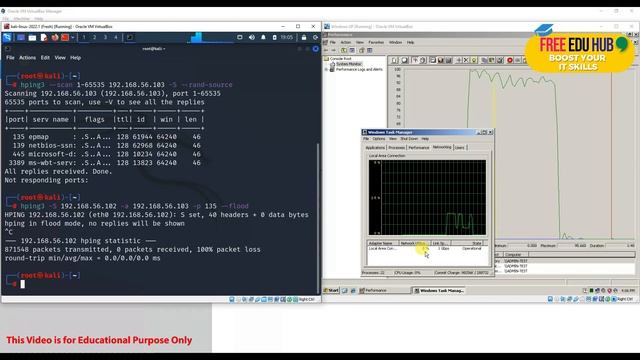Expand Performance Logs and Alerts node
Image resolution: width=640 pixels, height=360 pixels.
(x=326, y=69)
